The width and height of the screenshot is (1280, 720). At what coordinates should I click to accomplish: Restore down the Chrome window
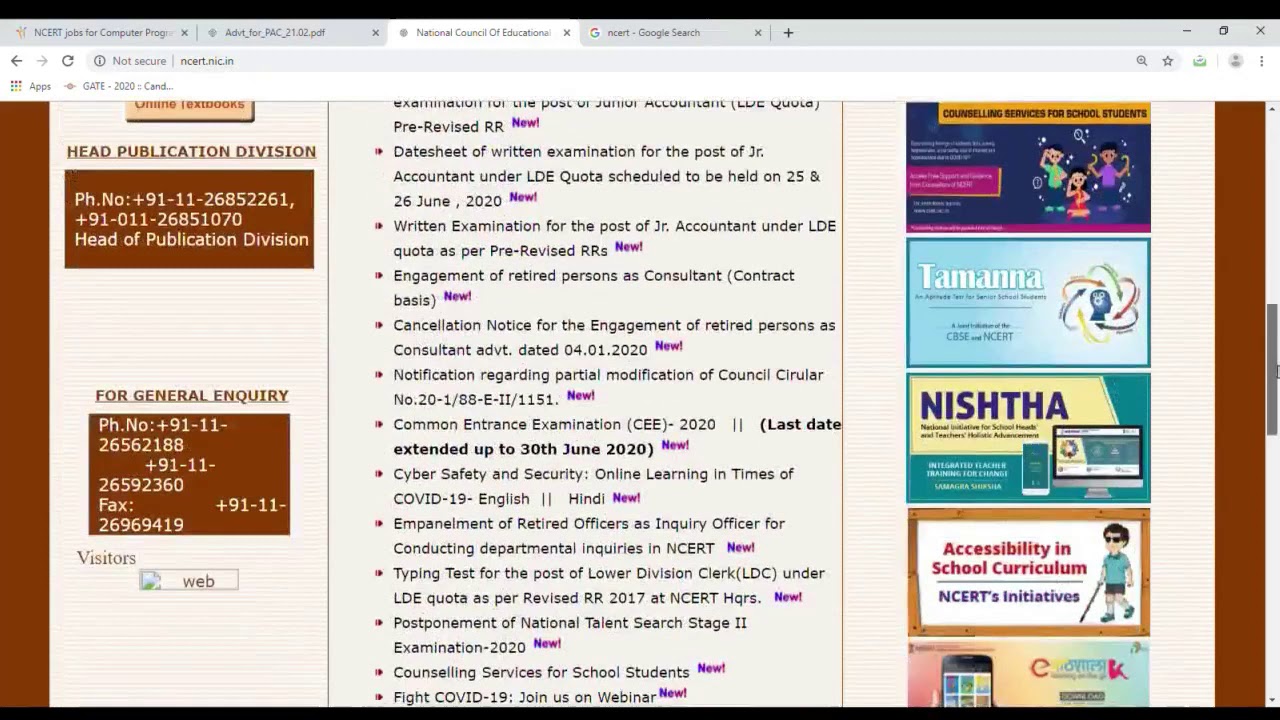(1223, 31)
